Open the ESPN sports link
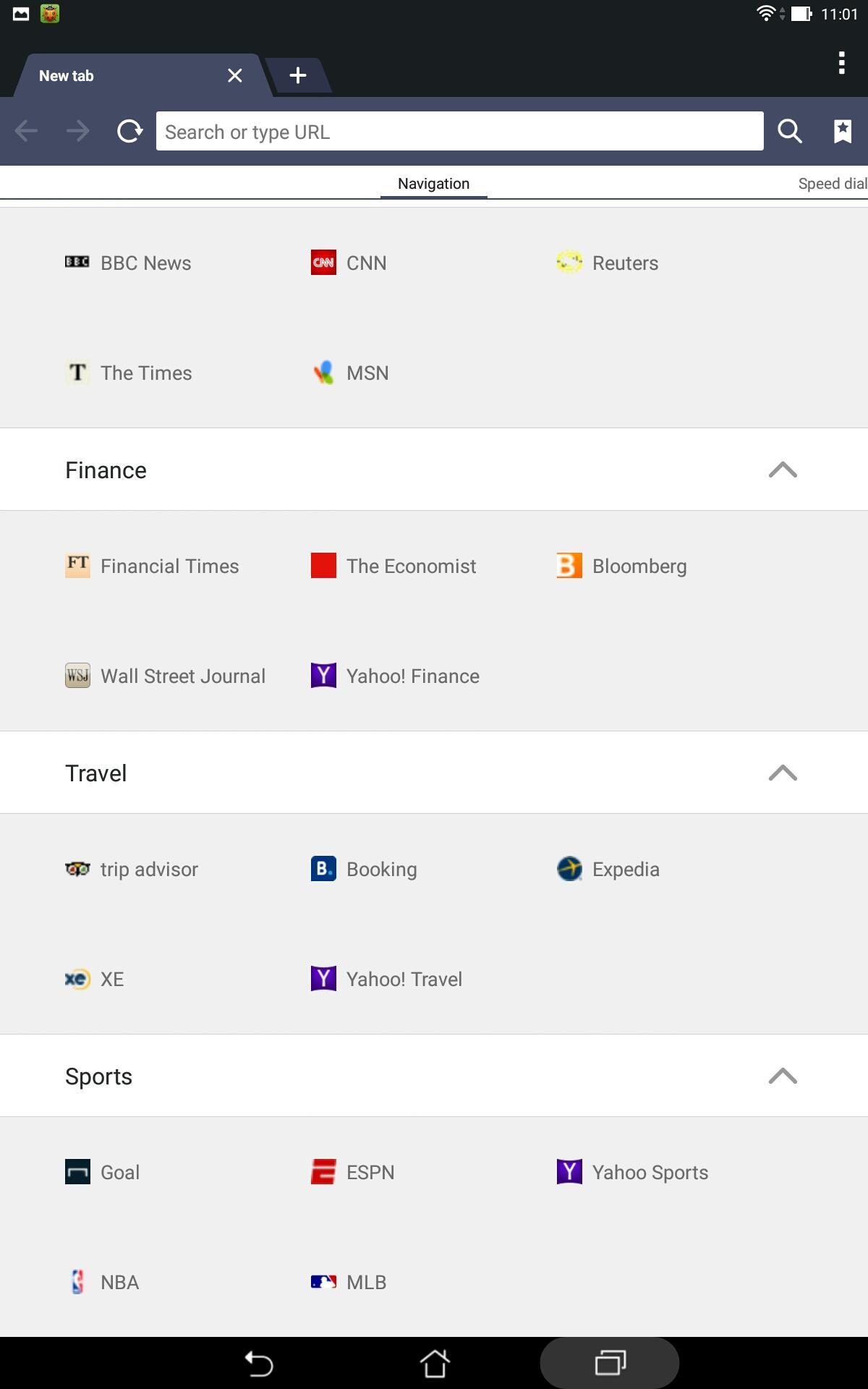This screenshot has height=1389, width=868. pyautogui.click(x=369, y=1172)
